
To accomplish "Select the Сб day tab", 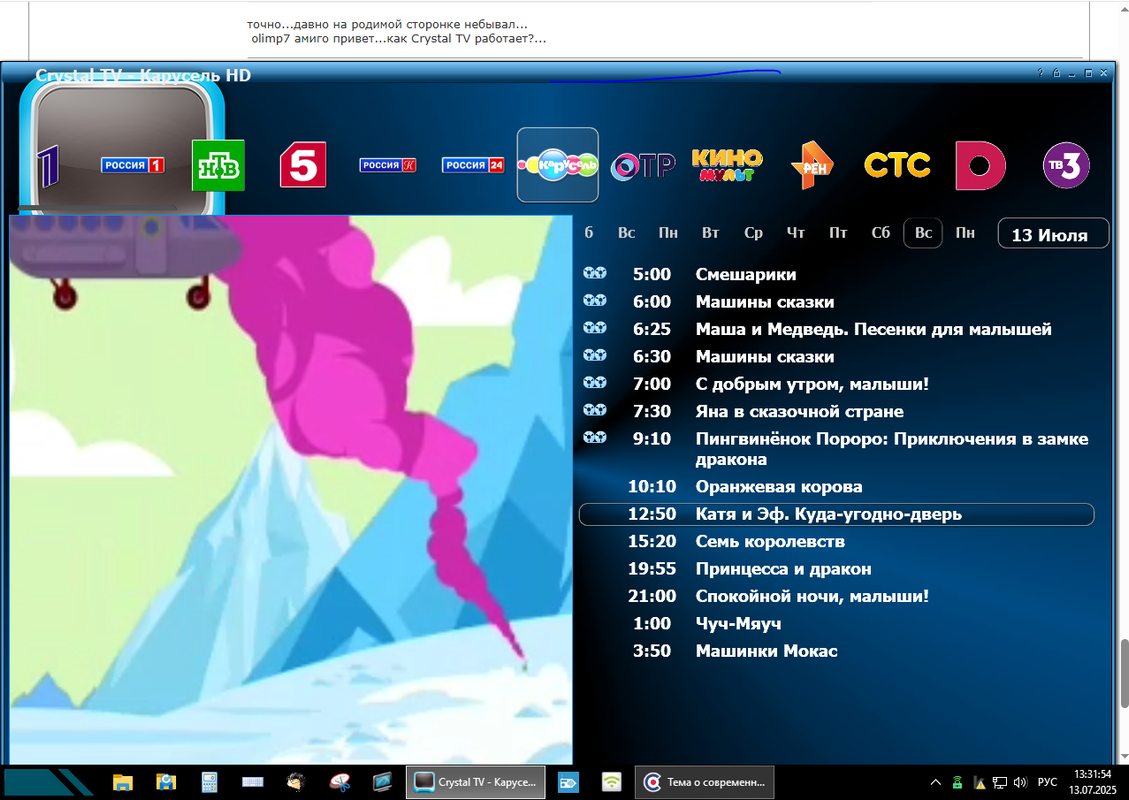I will click(x=881, y=233).
